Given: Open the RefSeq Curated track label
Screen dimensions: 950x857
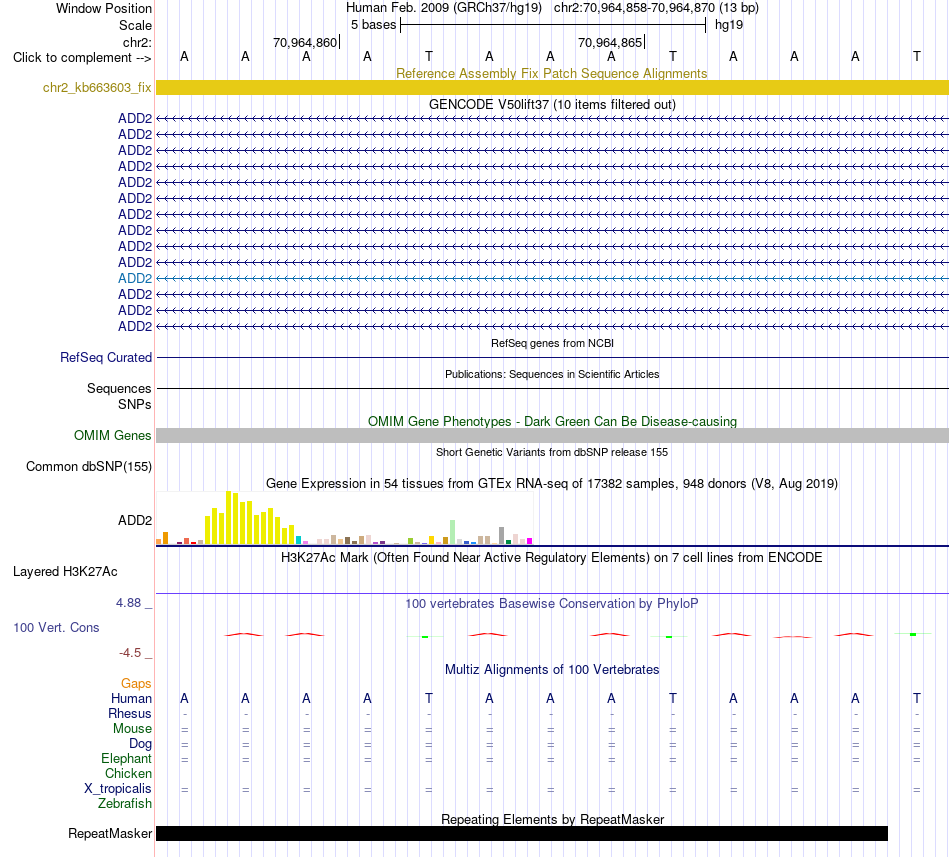Looking at the screenshot, I should point(106,357).
